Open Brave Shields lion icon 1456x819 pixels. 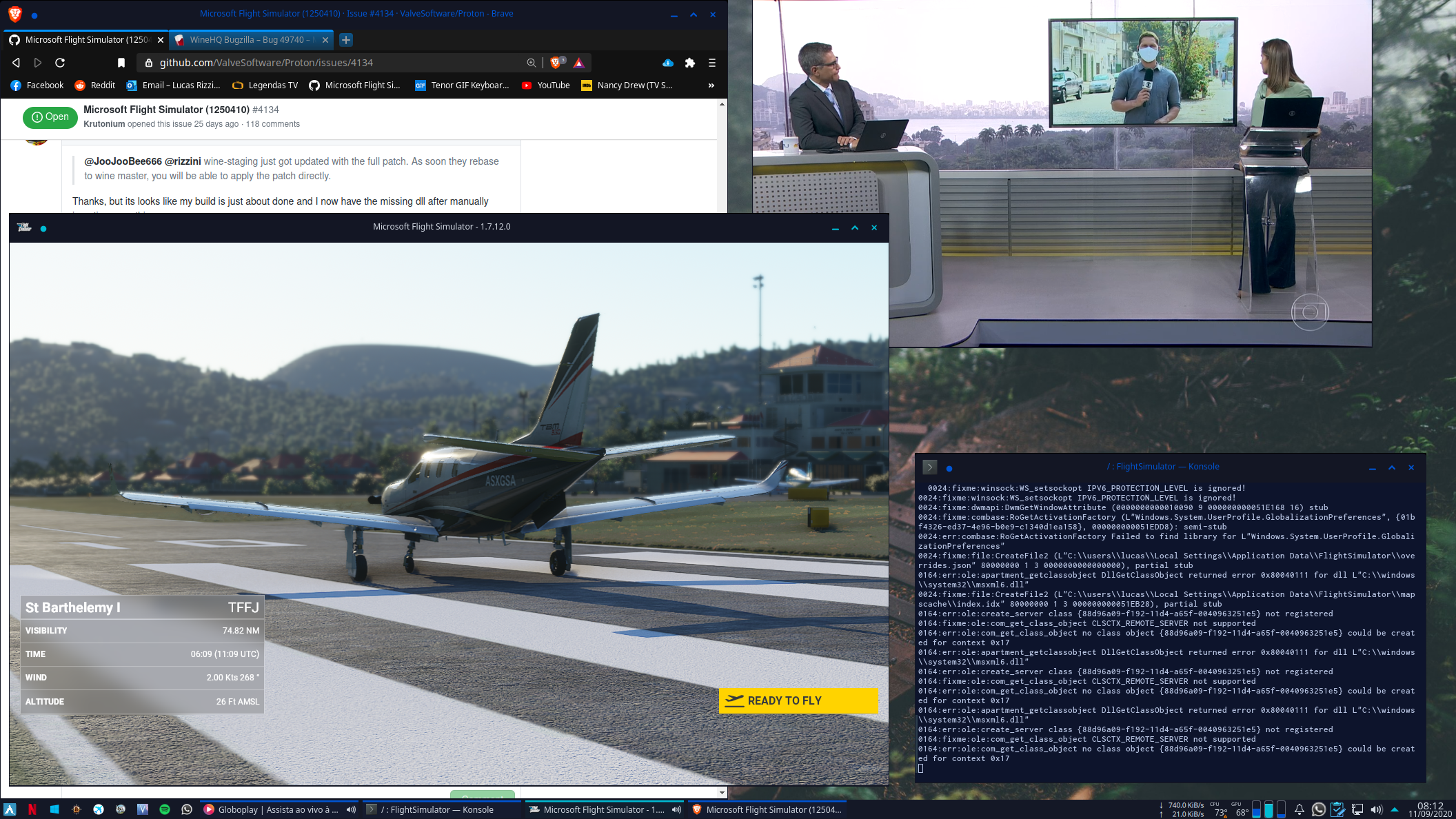point(556,63)
